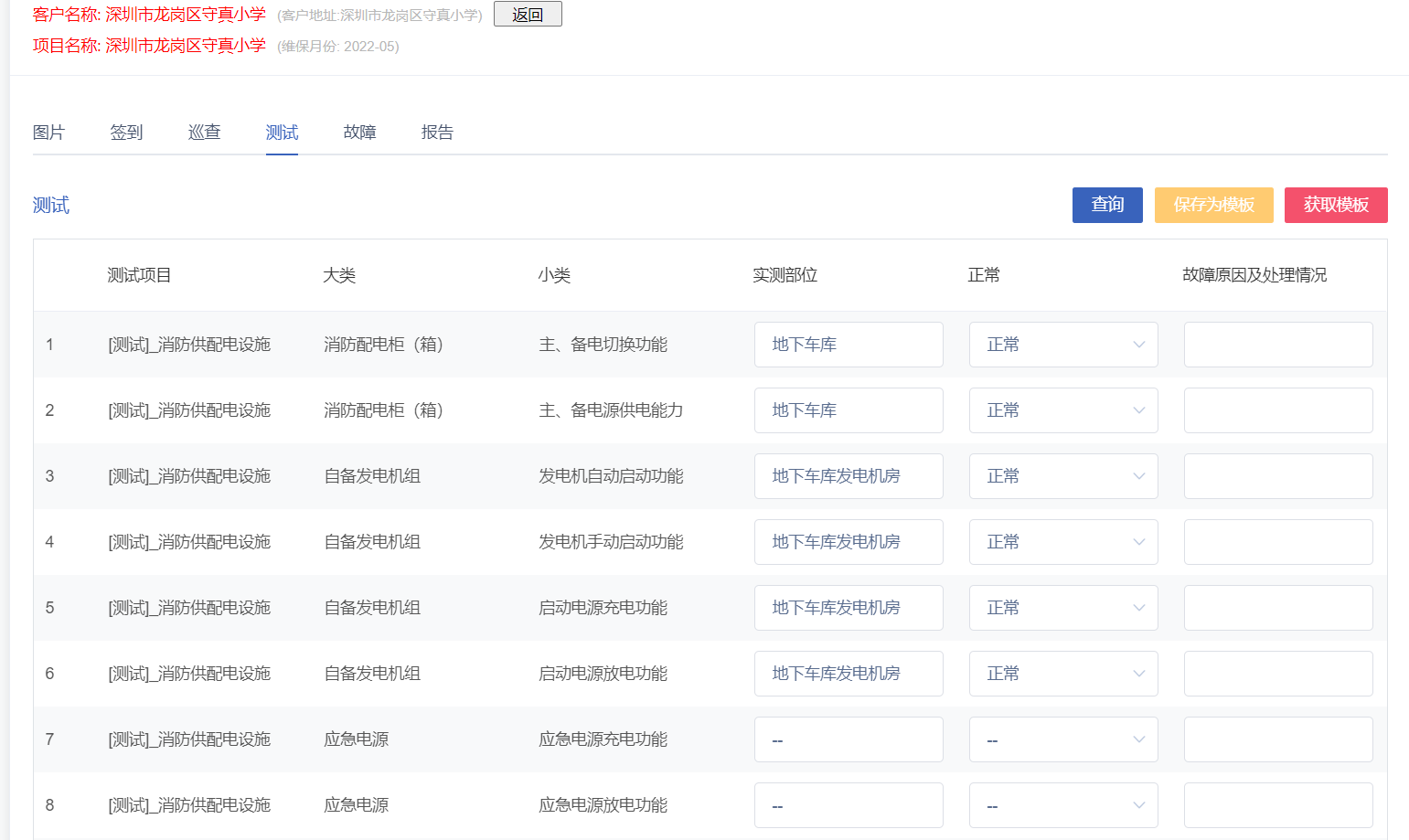This screenshot has width=1409, height=840.
Task: Edit row 1 实测部位 field 地下车库
Action: [x=848, y=345]
